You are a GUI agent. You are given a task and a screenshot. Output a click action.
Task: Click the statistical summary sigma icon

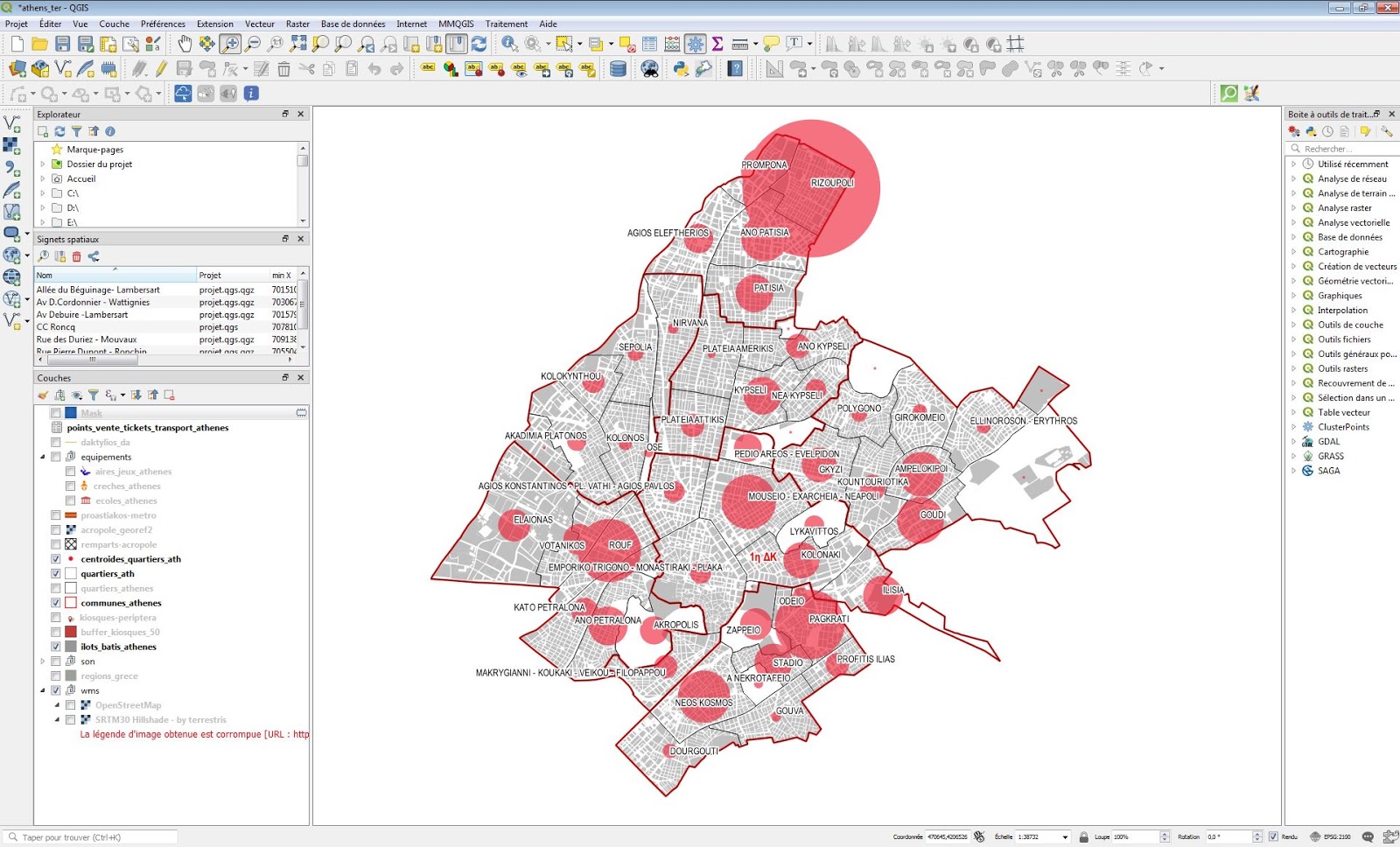click(x=717, y=44)
